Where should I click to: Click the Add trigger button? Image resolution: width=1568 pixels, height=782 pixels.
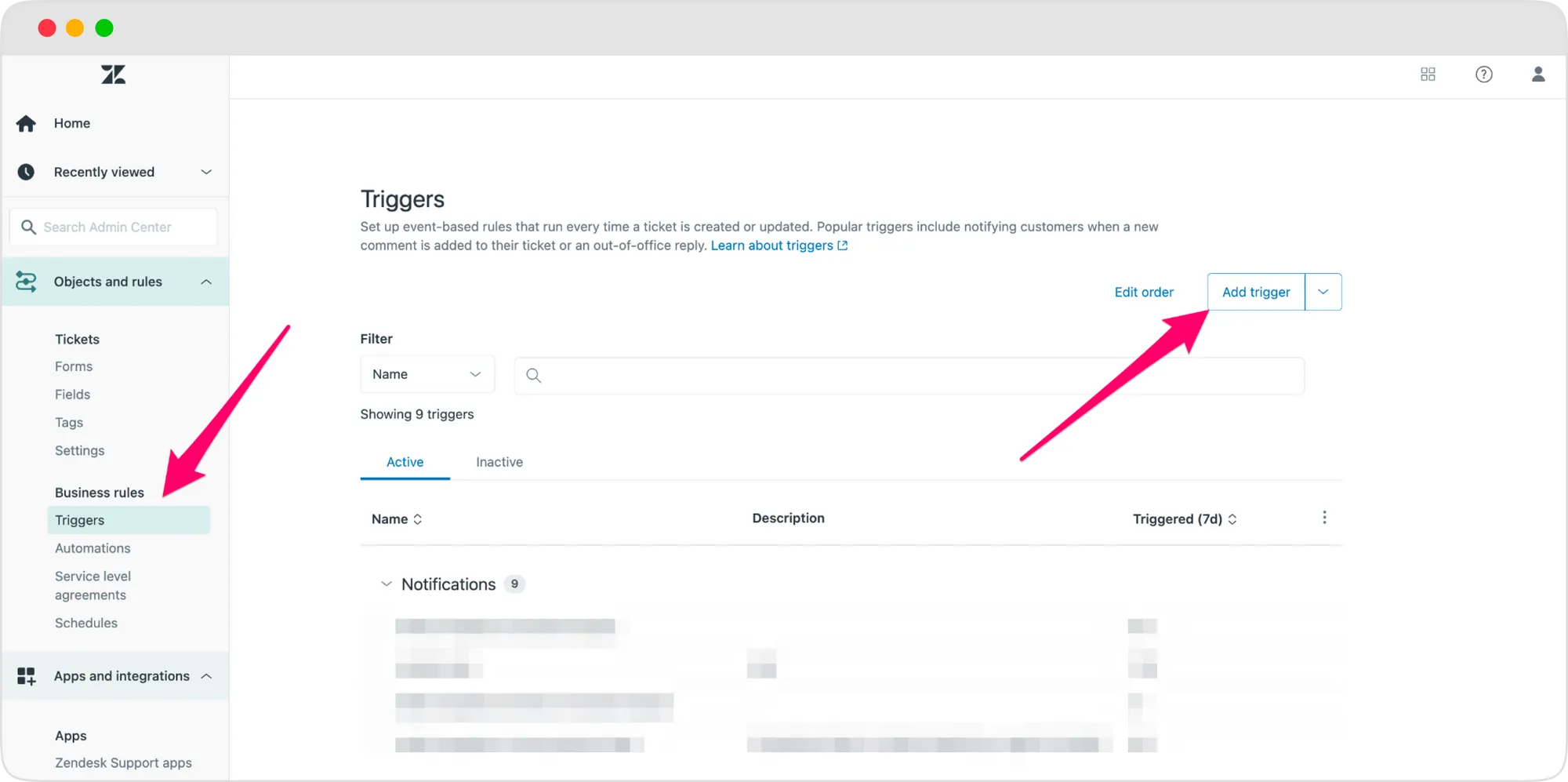tap(1255, 292)
